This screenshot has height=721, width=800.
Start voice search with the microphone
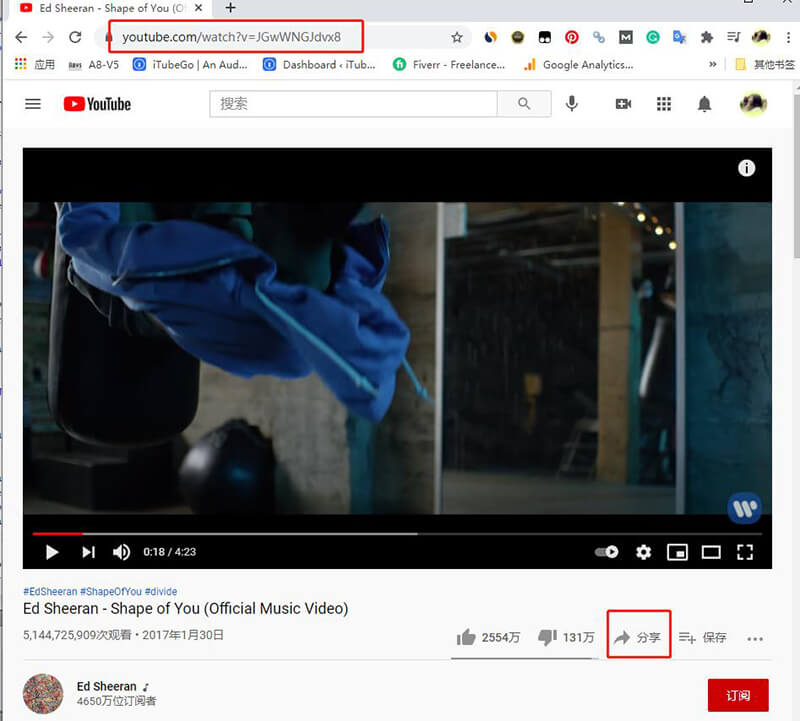[572, 104]
